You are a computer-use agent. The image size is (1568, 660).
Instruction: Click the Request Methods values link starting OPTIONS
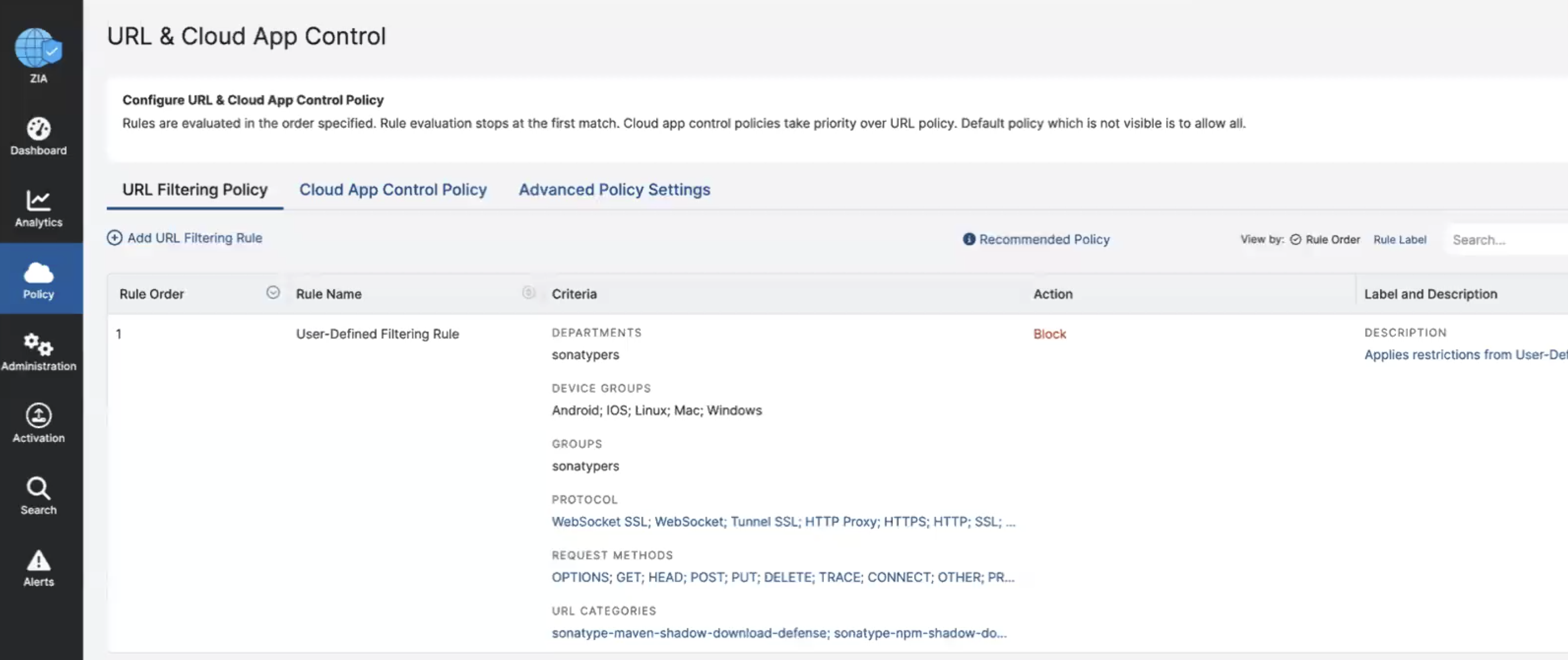783,577
